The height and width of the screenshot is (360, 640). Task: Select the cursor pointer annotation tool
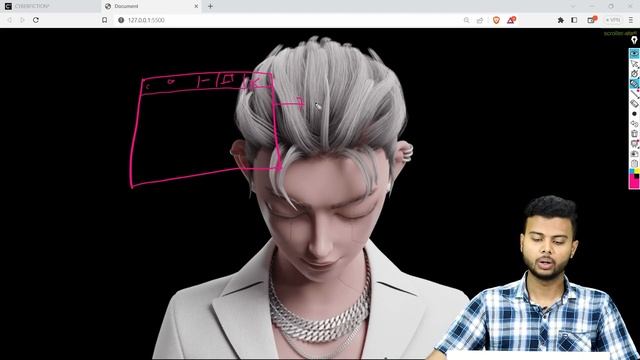[x=634, y=64]
